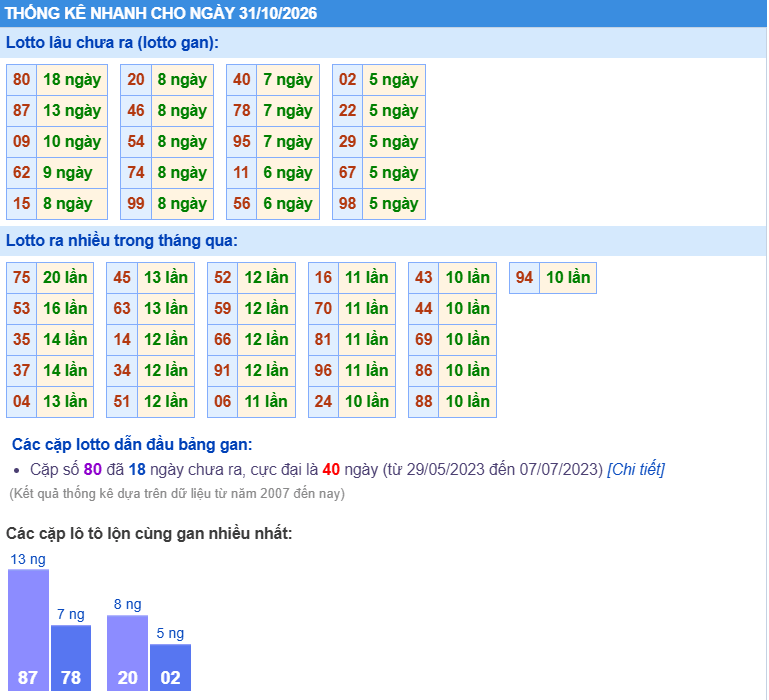The height and width of the screenshot is (700, 769).
Task: Click frequent lotto number 51
Action: click(x=122, y=402)
